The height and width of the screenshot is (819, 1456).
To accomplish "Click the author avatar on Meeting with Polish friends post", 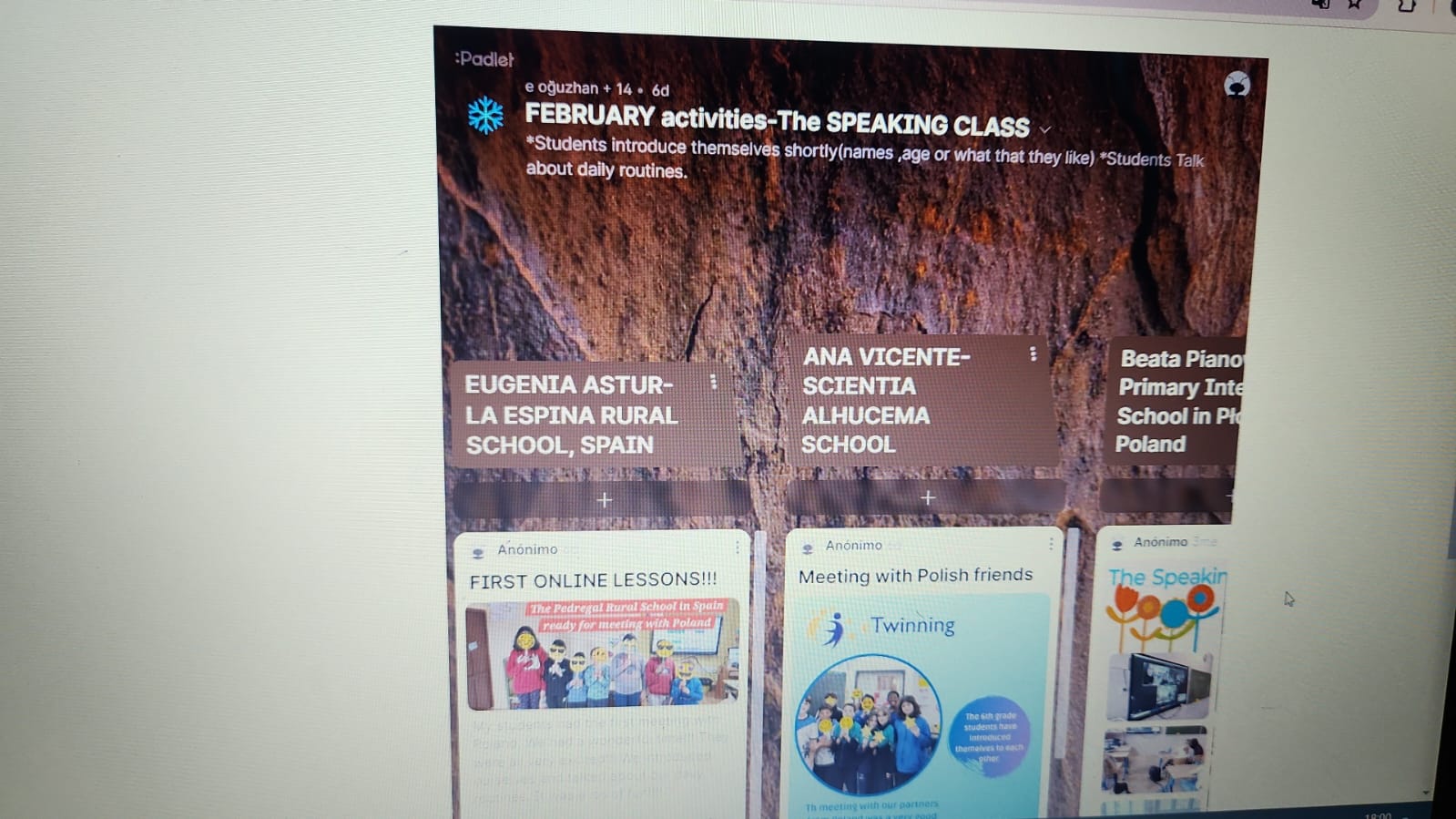I will pos(807,548).
